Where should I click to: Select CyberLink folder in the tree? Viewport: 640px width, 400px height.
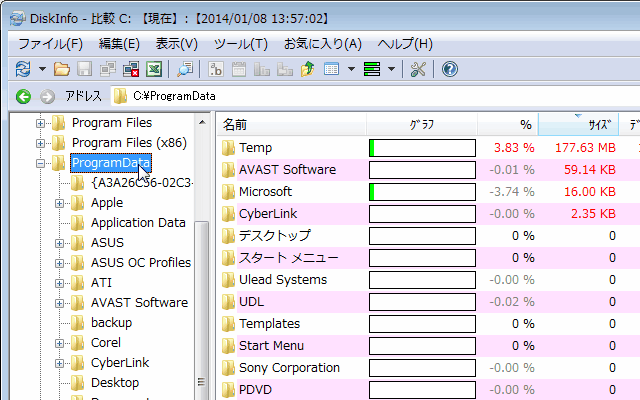tap(120, 363)
